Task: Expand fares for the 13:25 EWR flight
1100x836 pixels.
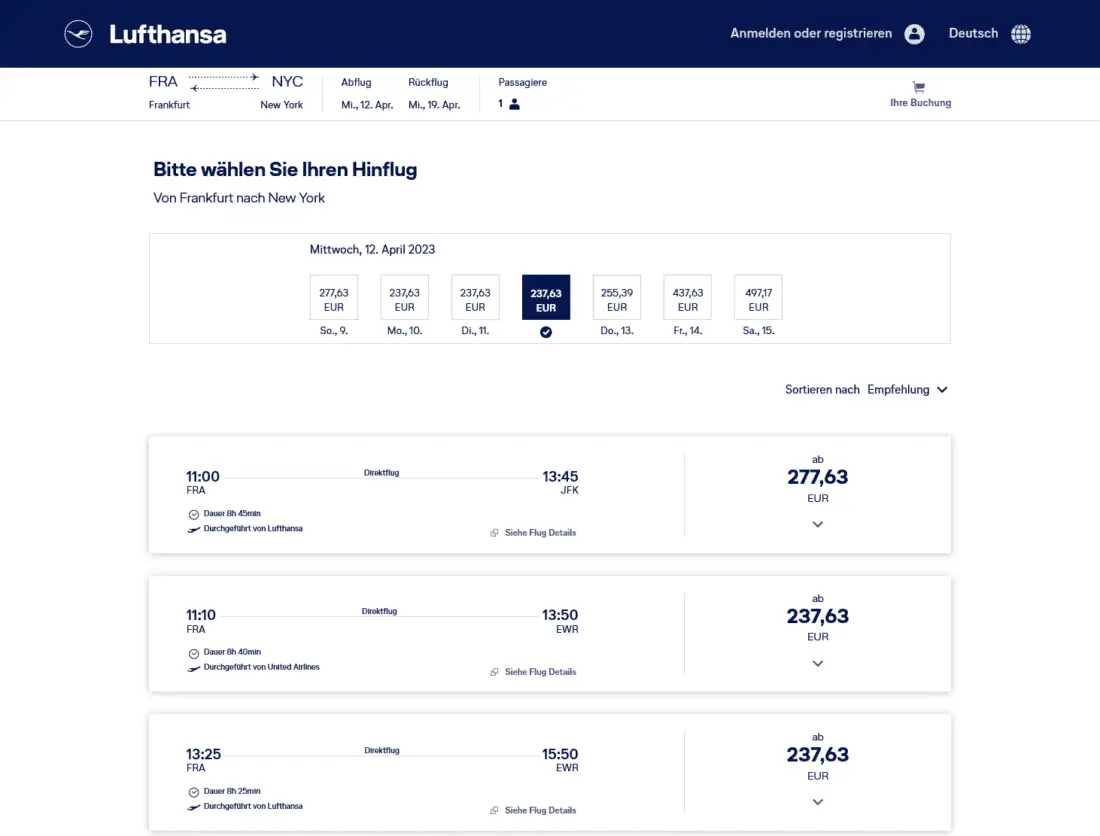Action: coord(818,802)
